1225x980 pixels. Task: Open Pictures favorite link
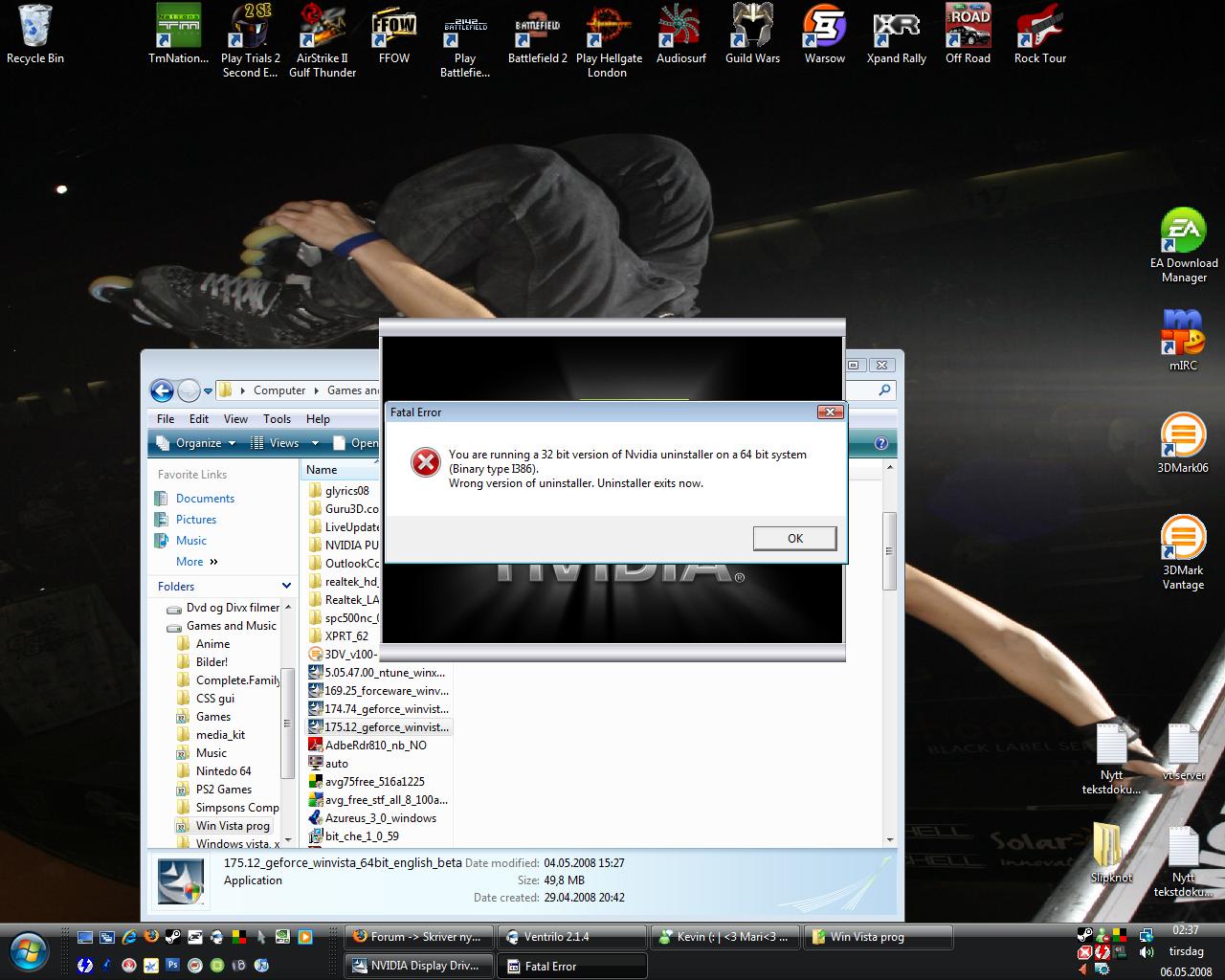click(196, 520)
